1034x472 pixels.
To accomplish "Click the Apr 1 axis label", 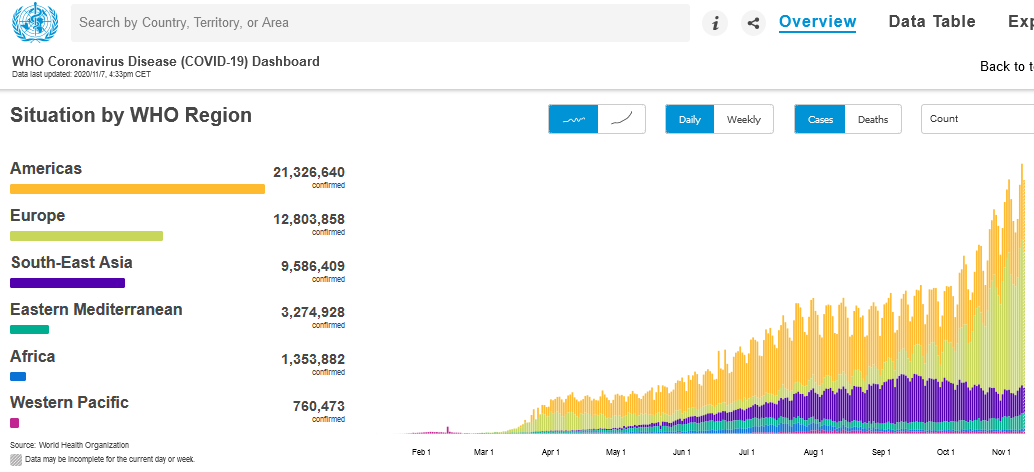I will (550, 452).
